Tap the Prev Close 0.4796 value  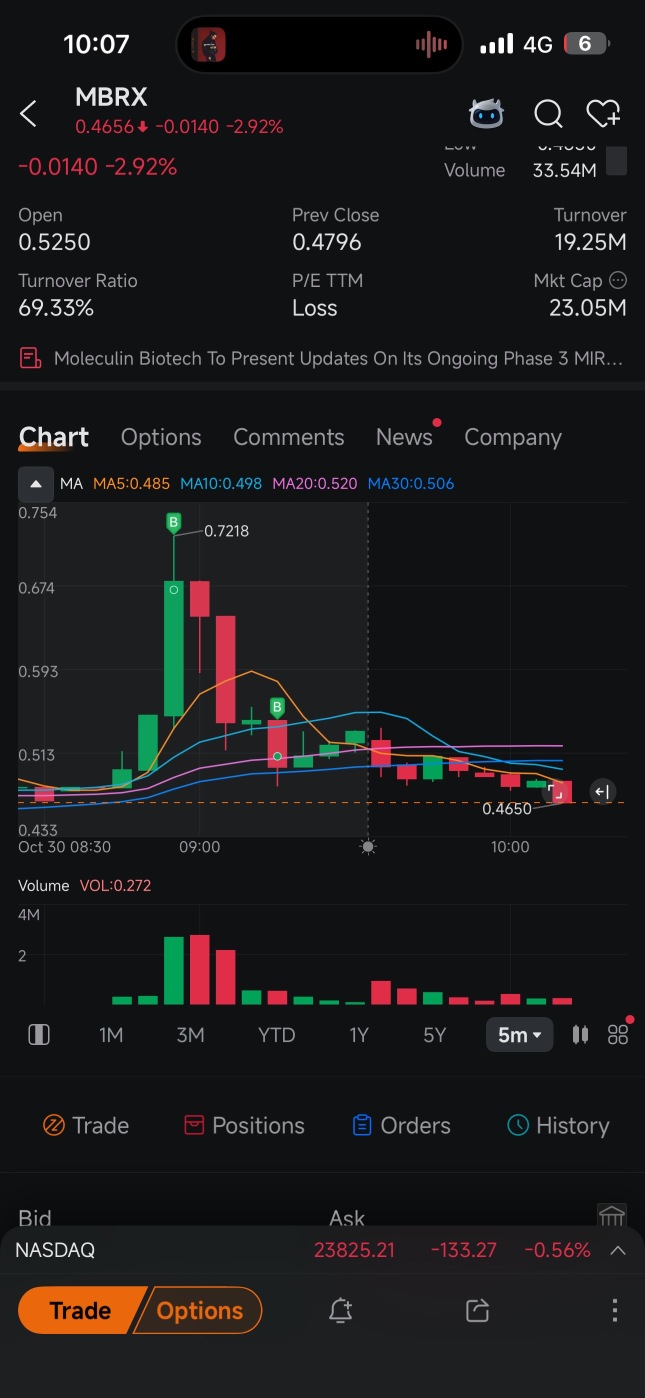(327, 242)
